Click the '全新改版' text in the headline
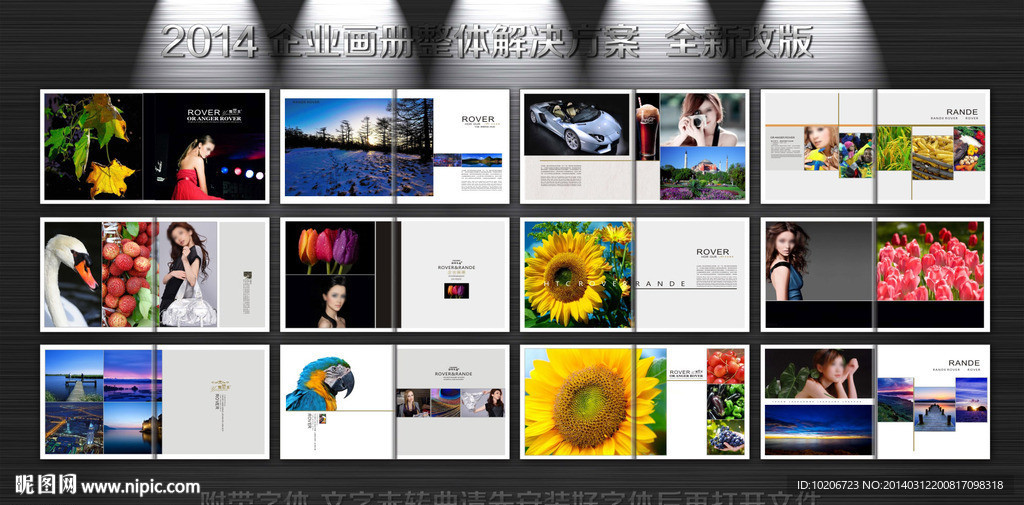Screen dimensions: 1024x505 [739, 41]
